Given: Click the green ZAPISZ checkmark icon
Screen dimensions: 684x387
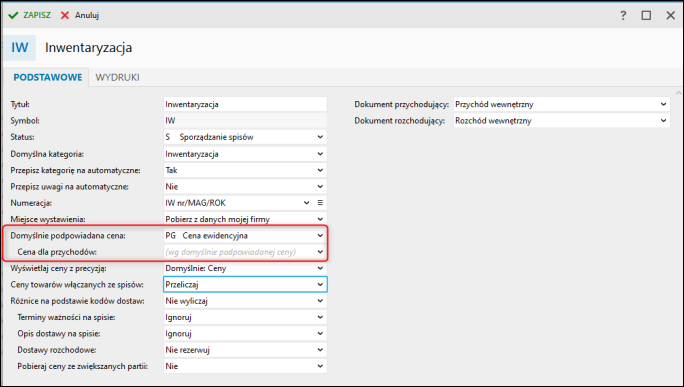Looking at the screenshot, I should coord(13,15).
